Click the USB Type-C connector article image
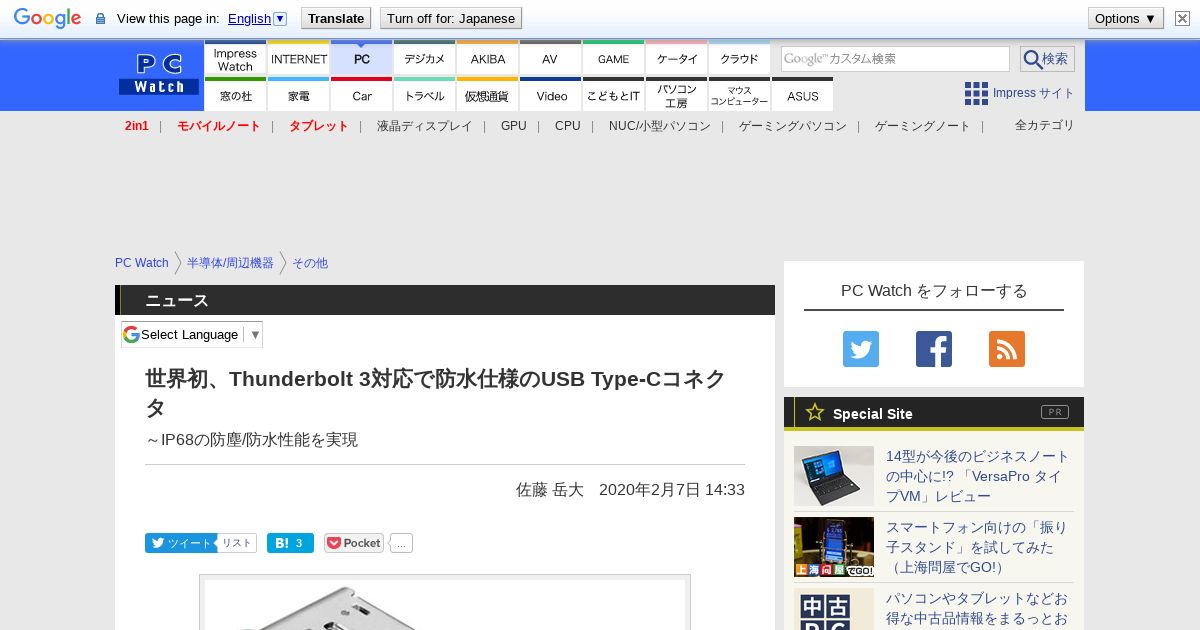 click(x=445, y=603)
